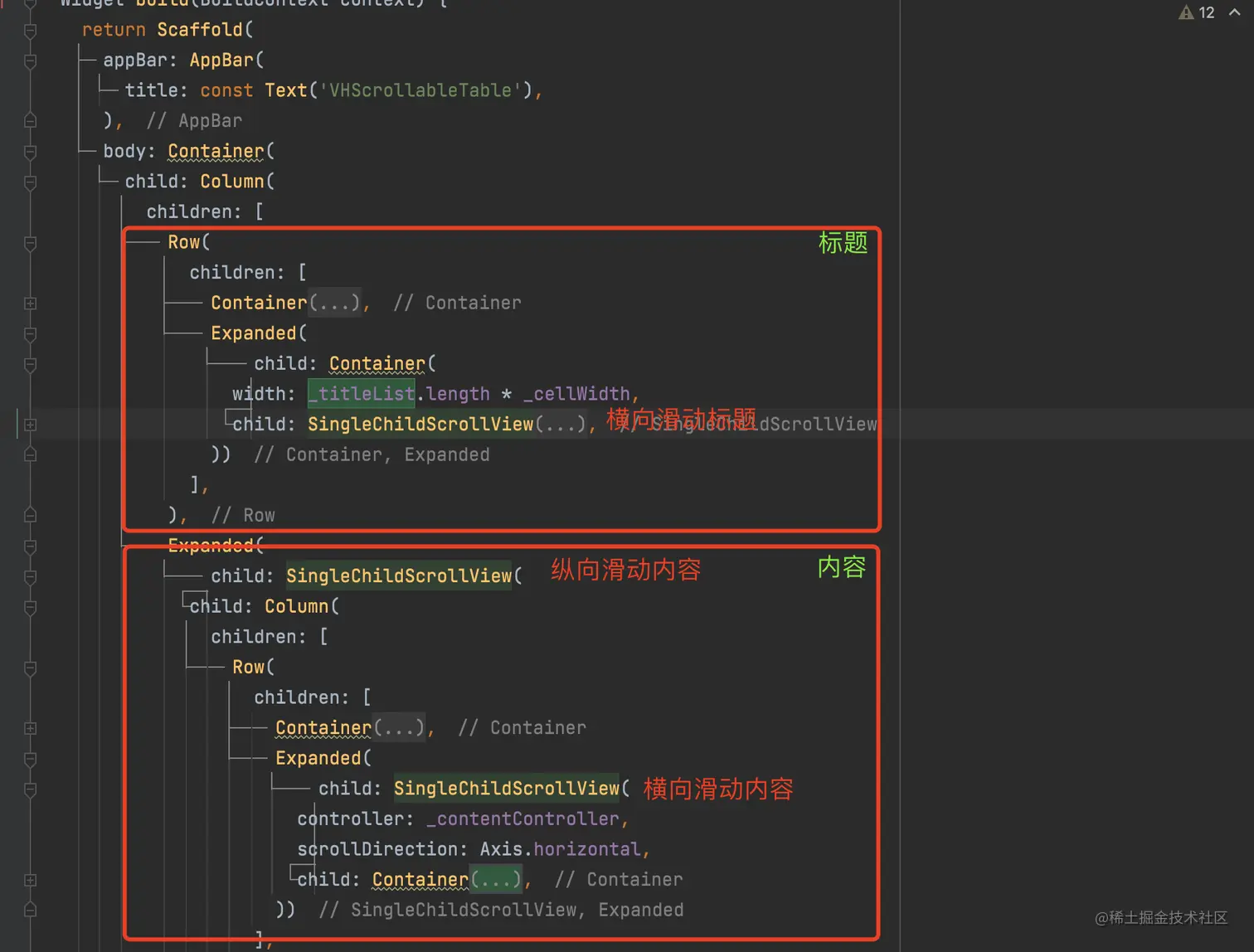Click the underlined Container link near child: Container

[377, 363]
